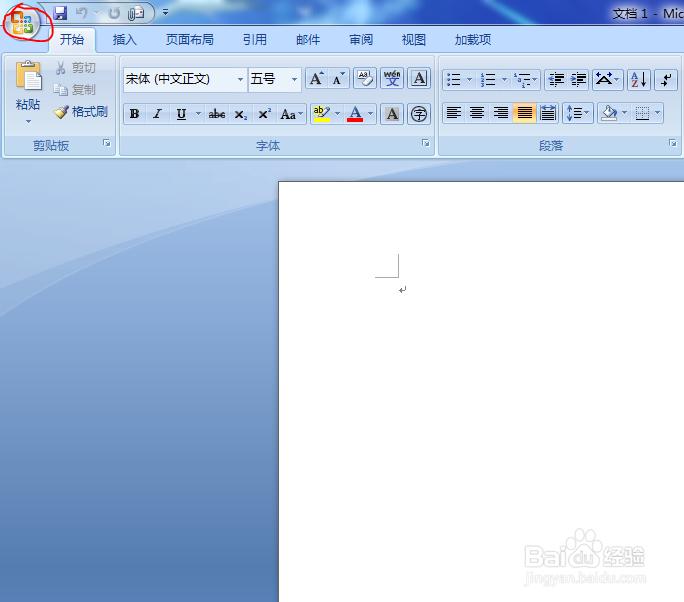Apply character border

[x=419, y=79]
